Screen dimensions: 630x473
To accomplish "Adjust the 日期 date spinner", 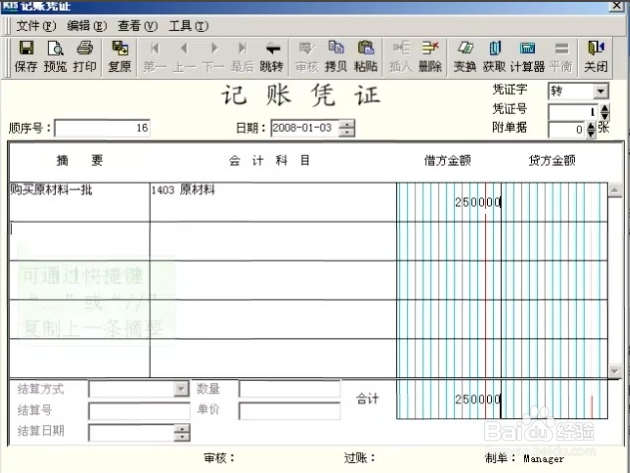I will coord(347,128).
